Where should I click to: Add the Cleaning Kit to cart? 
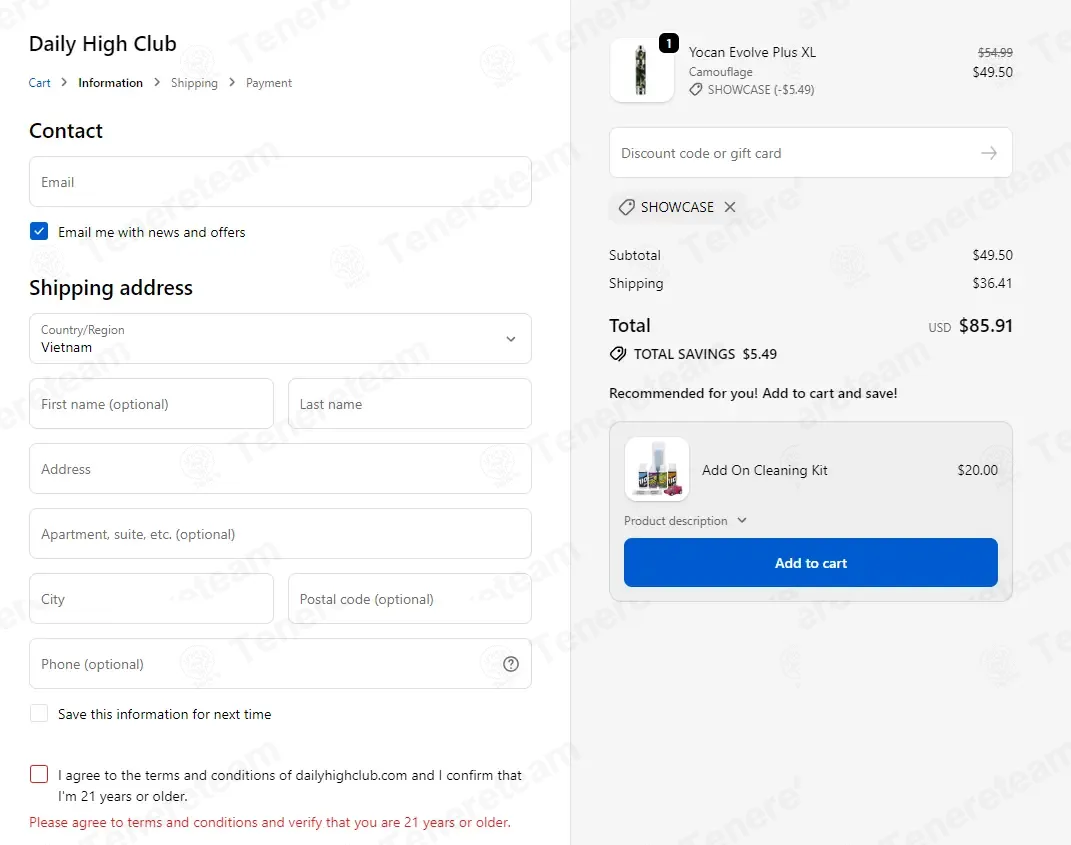pyautogui.click(x=810, y=563)
